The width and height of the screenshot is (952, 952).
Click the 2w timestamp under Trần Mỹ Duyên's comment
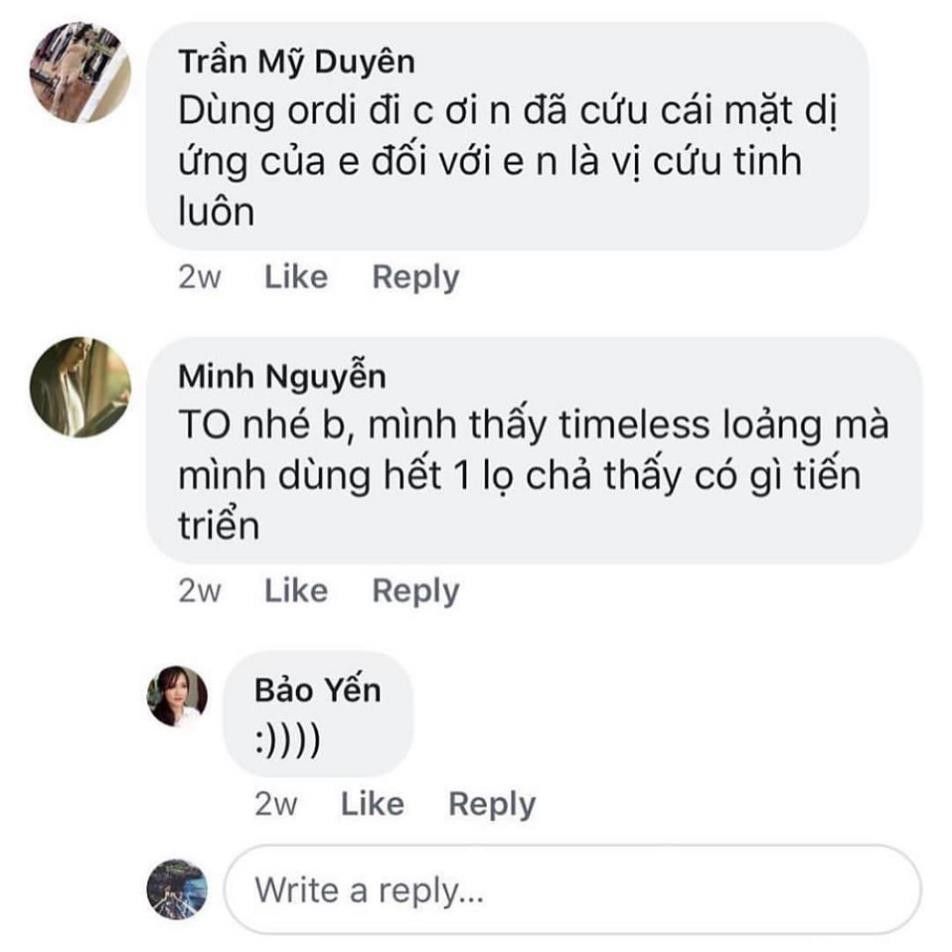click(x=199, y=277)
